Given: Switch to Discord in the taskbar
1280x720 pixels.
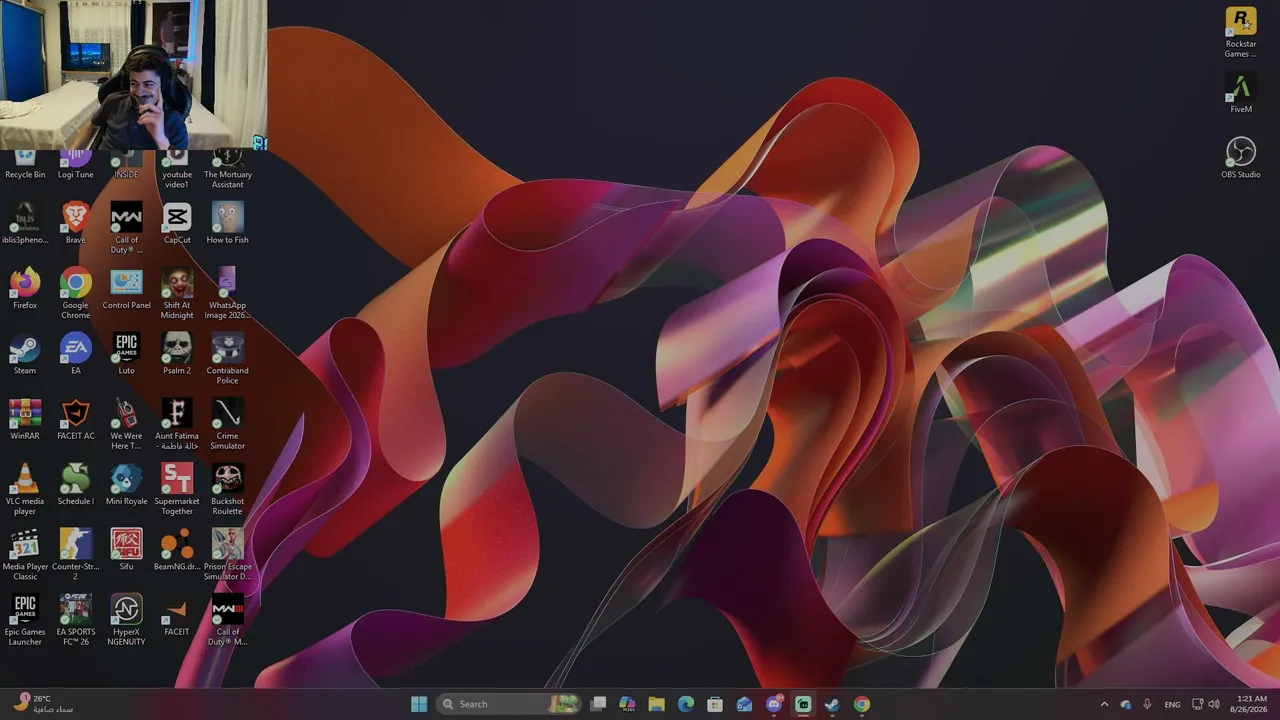Looking at the screenshot, I should (774, 704).
